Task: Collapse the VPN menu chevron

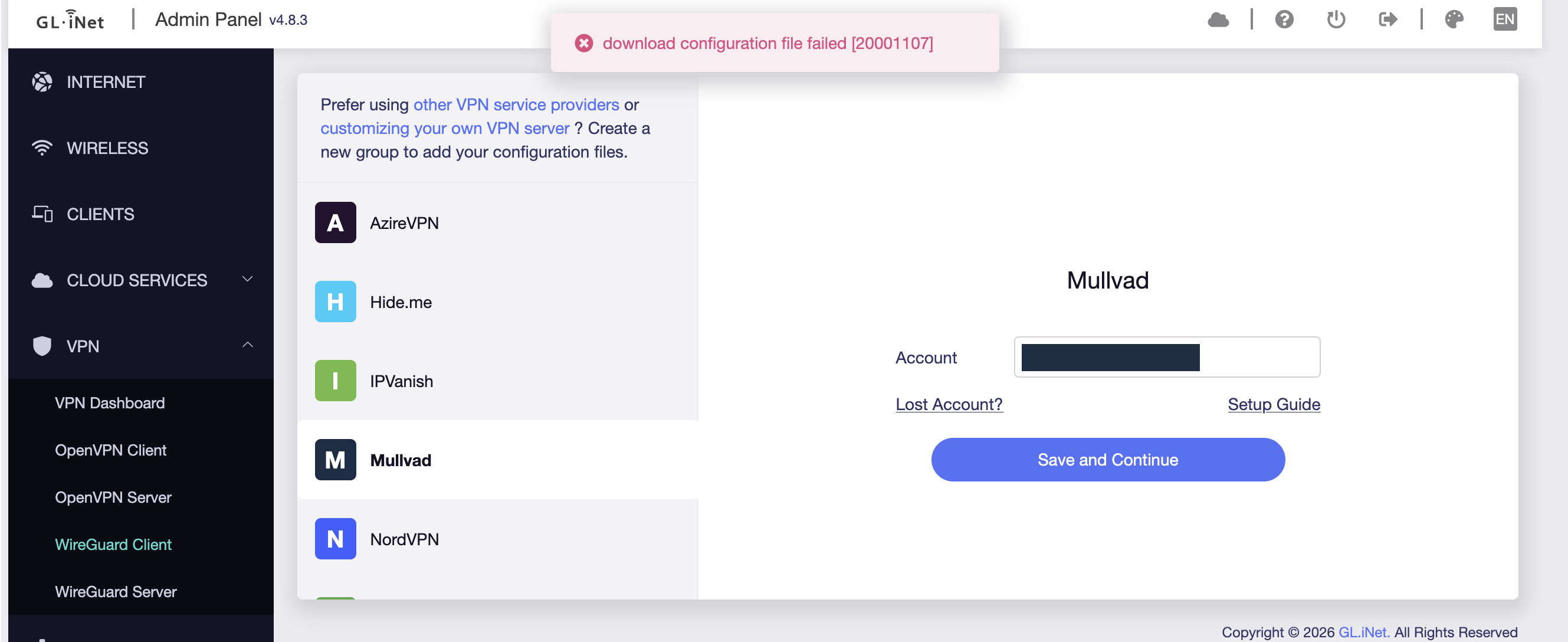Action: (247, 345)
